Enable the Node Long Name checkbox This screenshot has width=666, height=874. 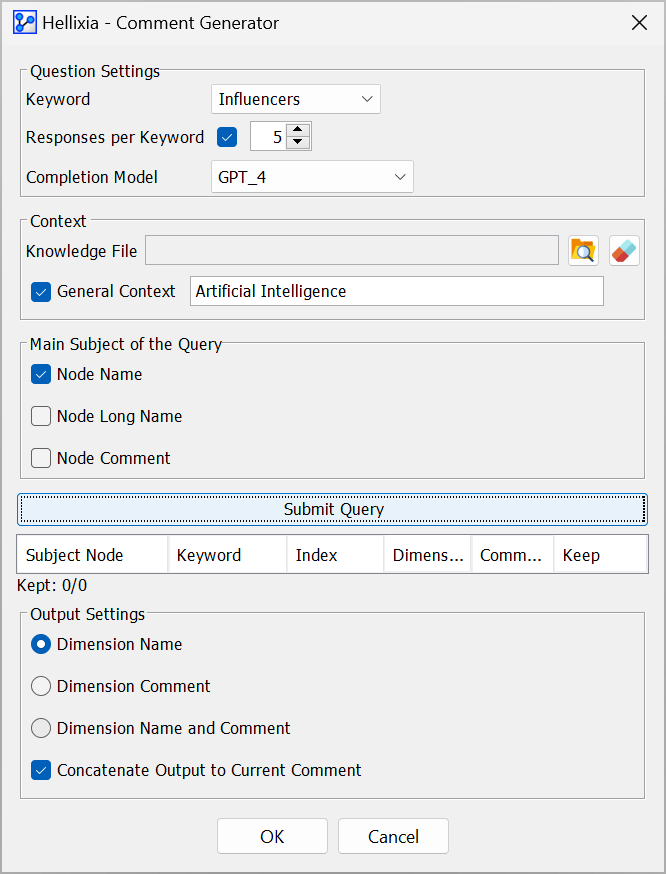(x=41, y=416)
